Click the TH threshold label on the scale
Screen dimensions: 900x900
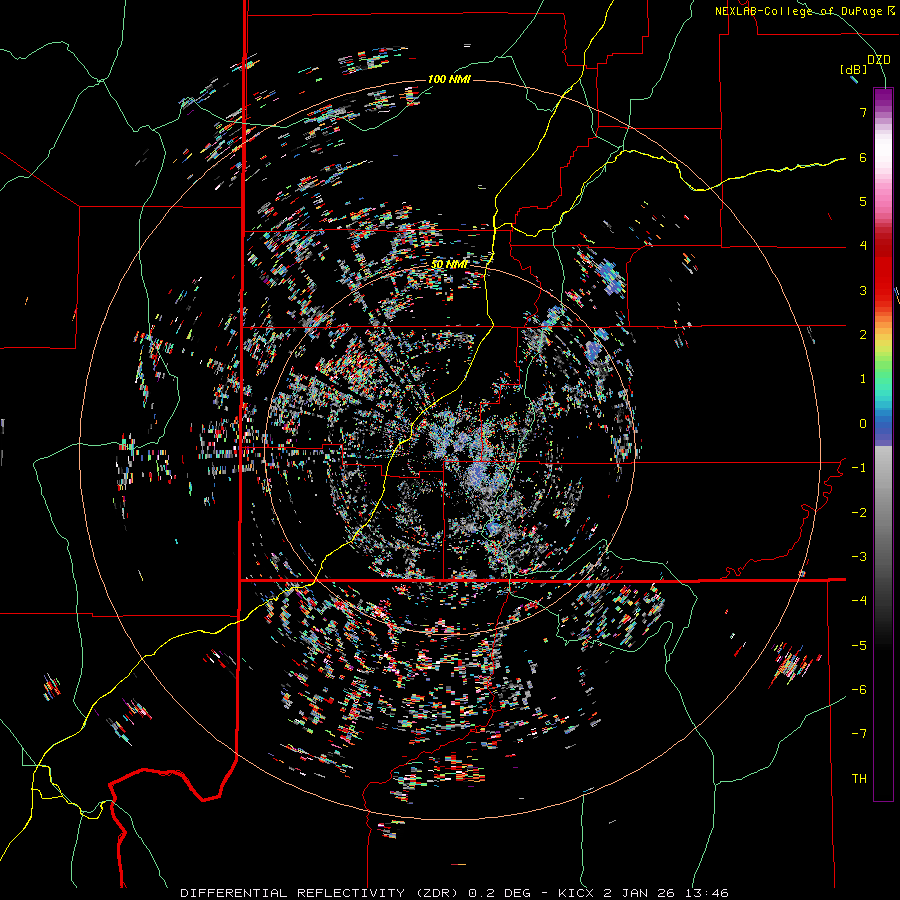[x=859, y=779]
